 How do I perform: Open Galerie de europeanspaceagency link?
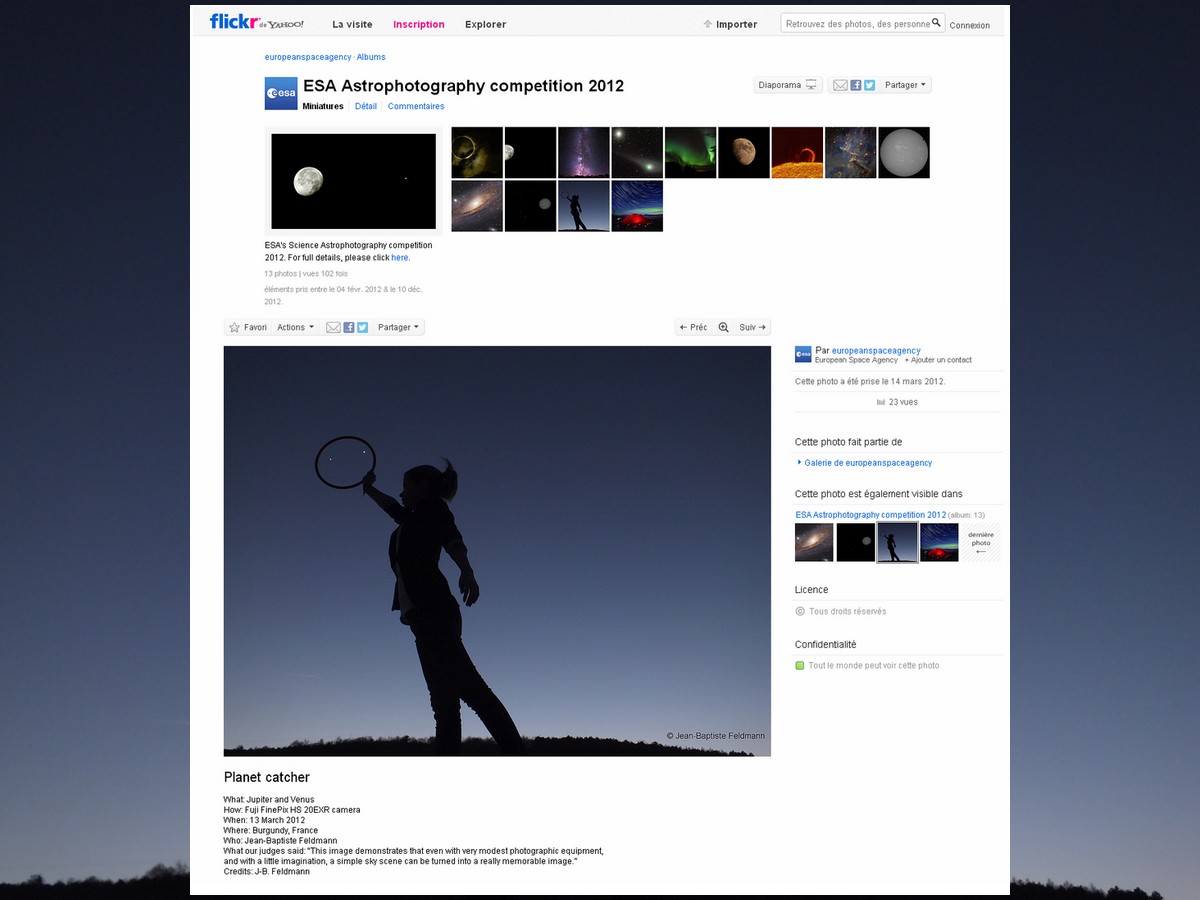[x=868, y=463]
